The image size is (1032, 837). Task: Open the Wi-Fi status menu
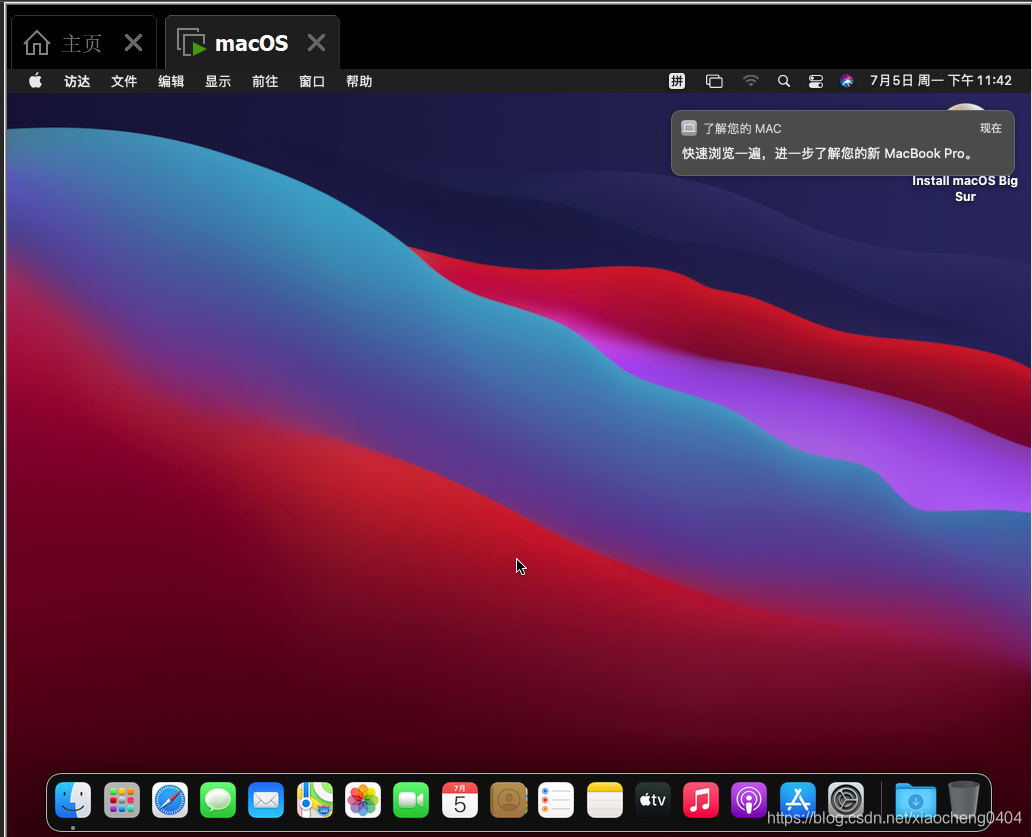[750, 81]
